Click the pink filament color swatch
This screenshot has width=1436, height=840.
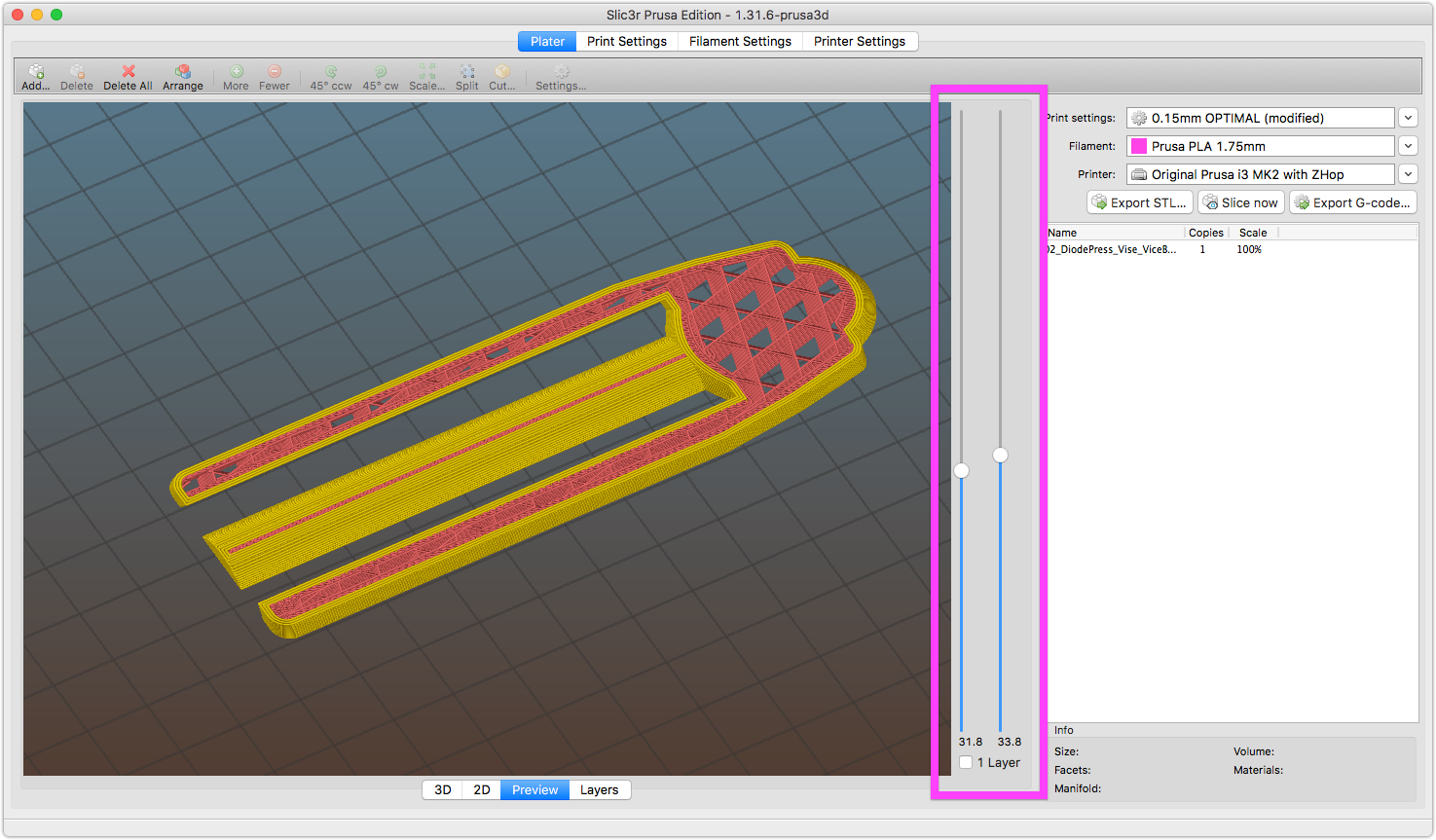pos(1138,146)
